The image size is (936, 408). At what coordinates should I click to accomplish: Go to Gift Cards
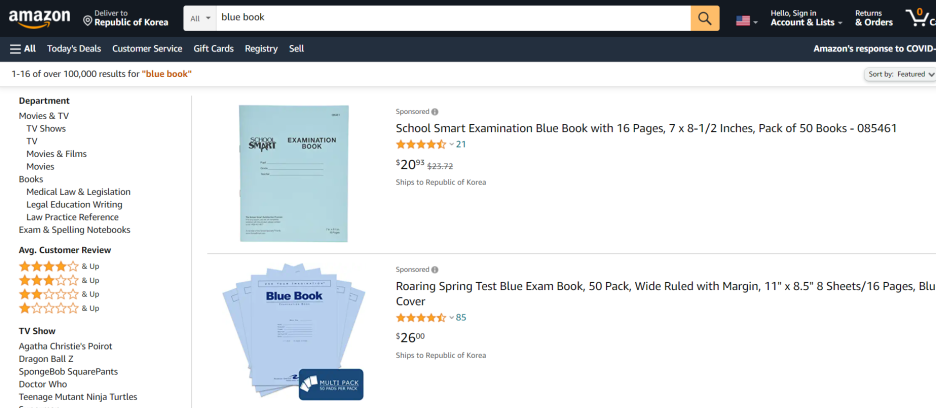tap(214, 49)
